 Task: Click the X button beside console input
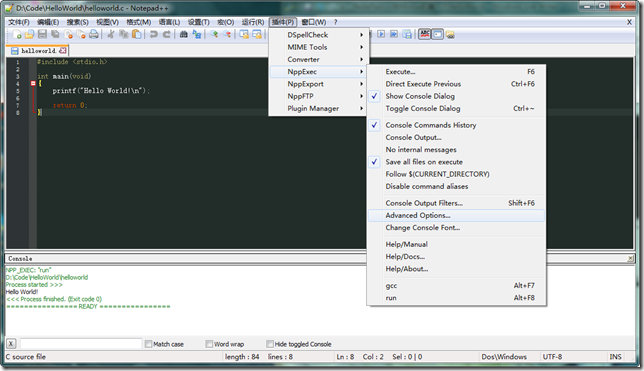click(x=11, y=343)
